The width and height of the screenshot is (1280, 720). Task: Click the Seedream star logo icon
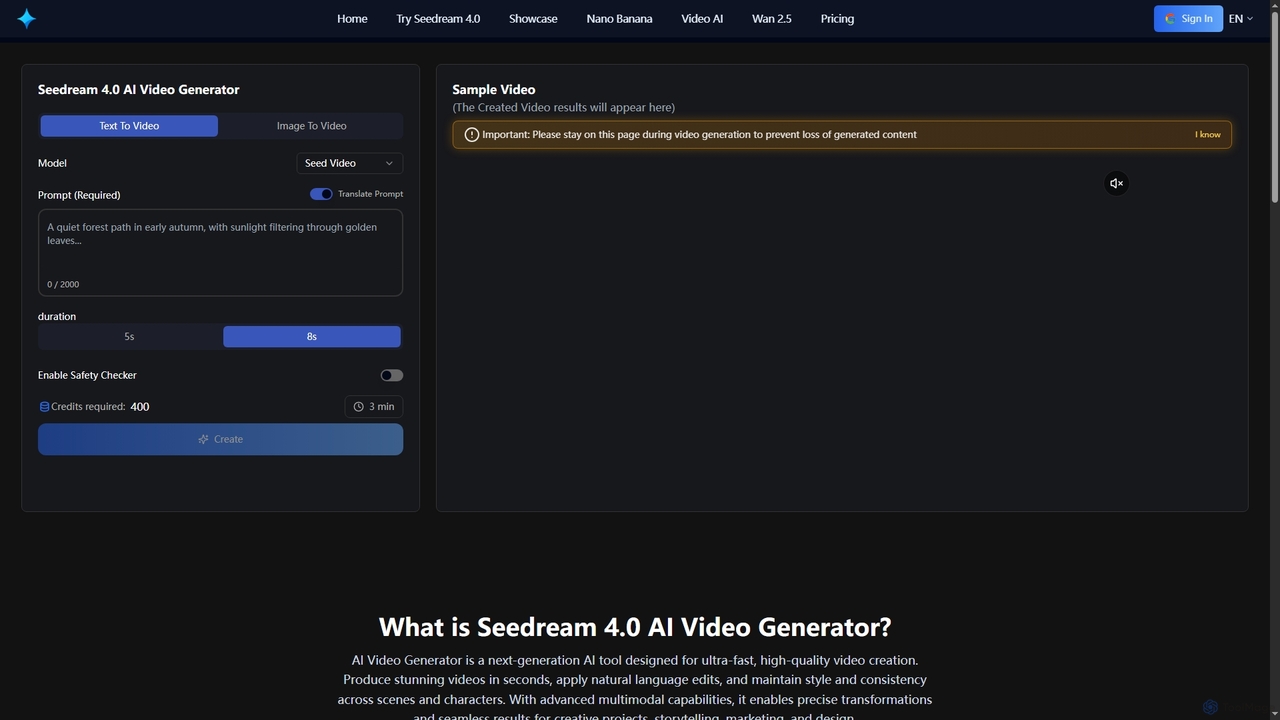coord(27,18)
